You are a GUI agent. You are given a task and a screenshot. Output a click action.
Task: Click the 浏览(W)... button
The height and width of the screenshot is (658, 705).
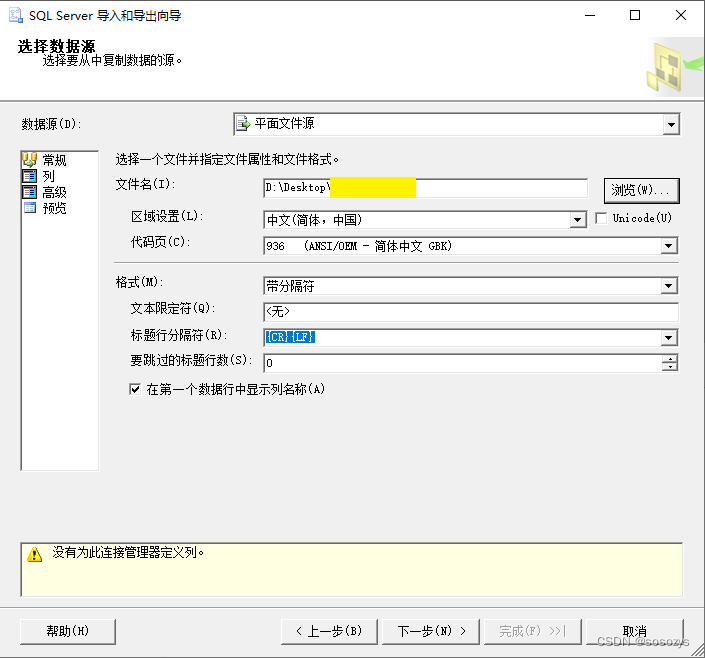[641, 190]
